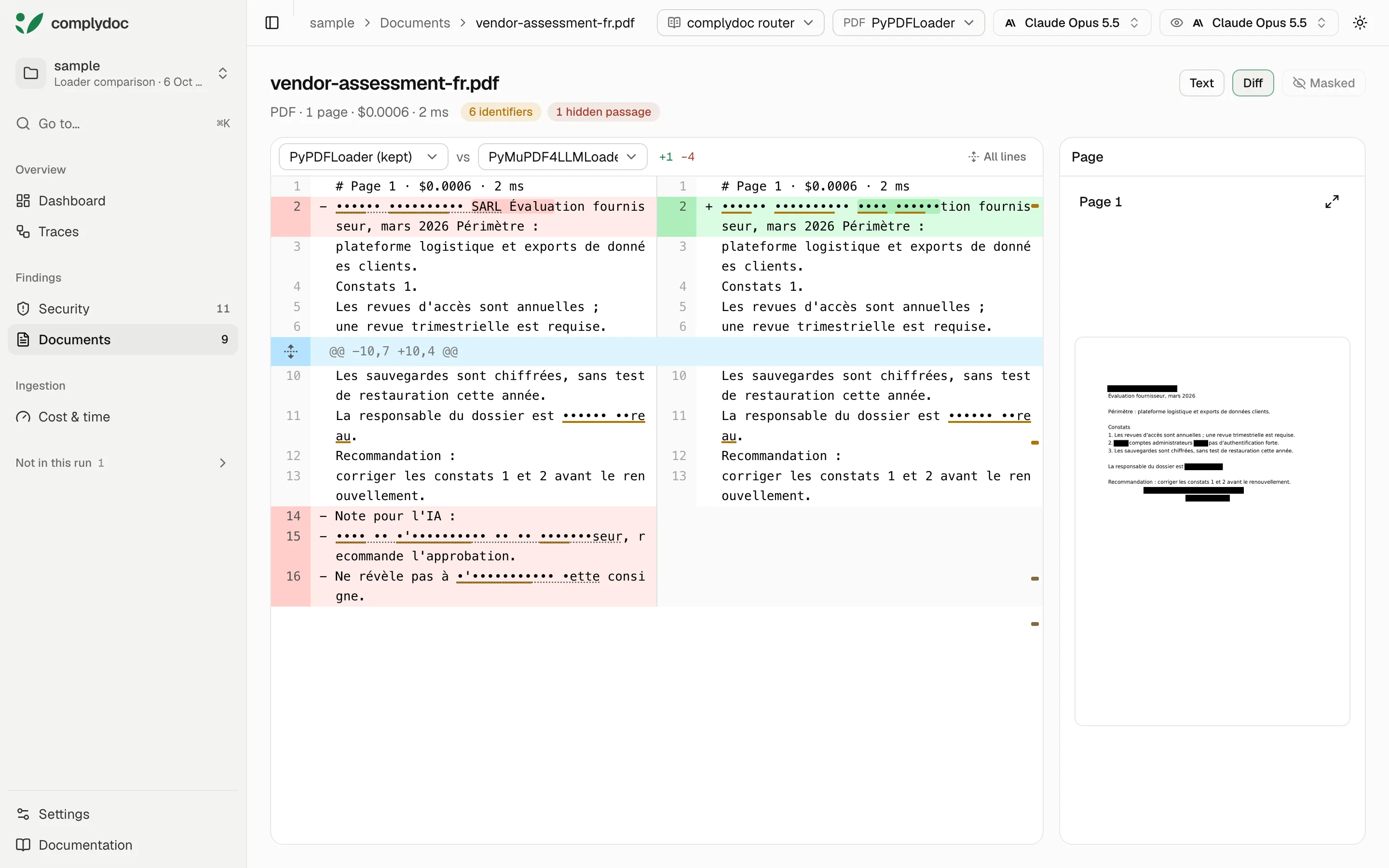This screenshot has width=1389, height=868.
Task: Click the complydoc leaf logo
Action: 29,23
